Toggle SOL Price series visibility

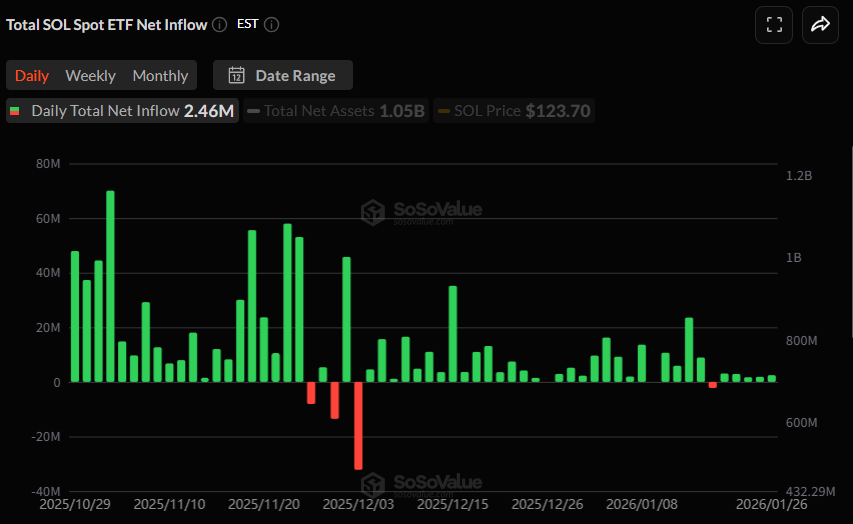tap(514, 111)
